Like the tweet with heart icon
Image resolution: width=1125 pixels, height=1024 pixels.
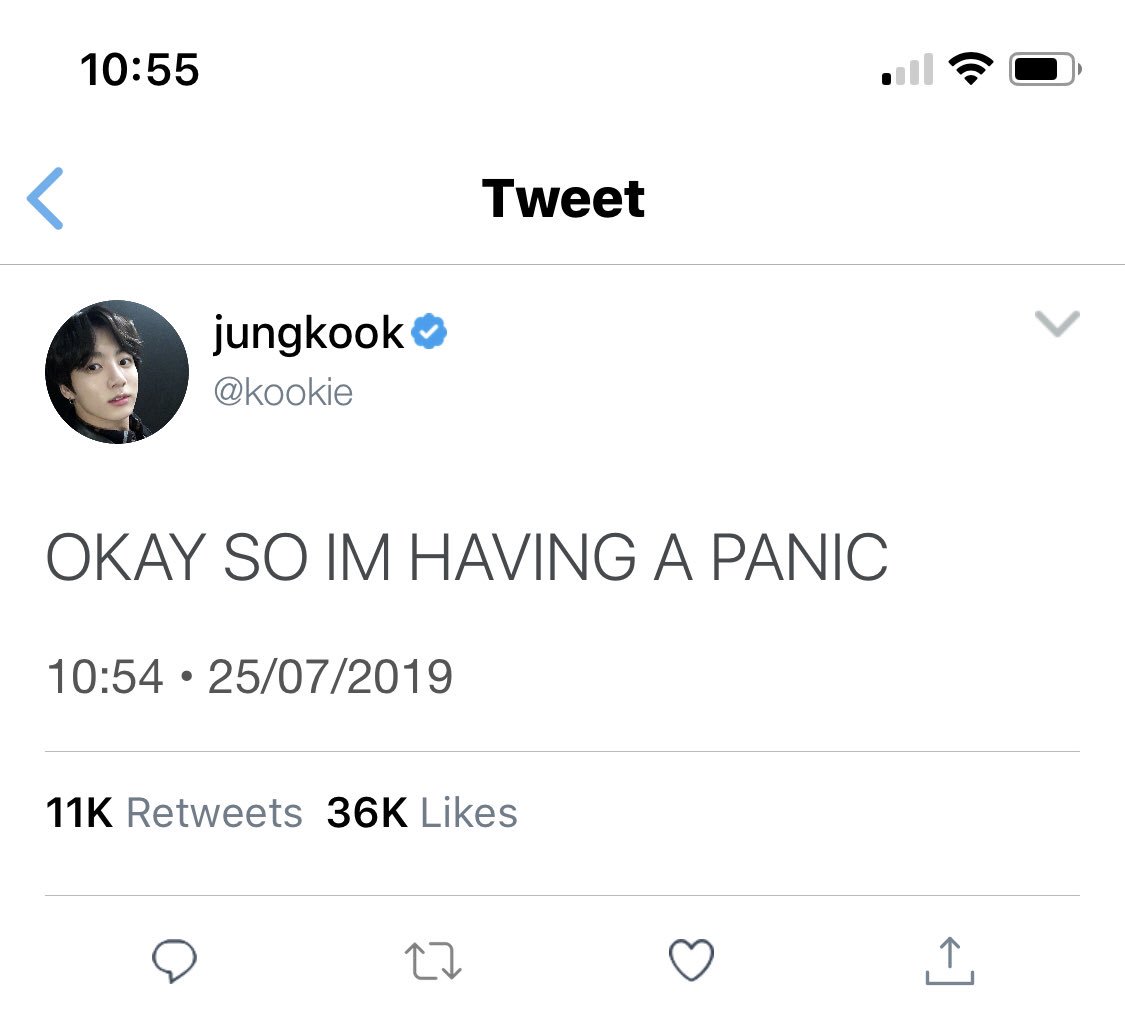pos(691,960)
